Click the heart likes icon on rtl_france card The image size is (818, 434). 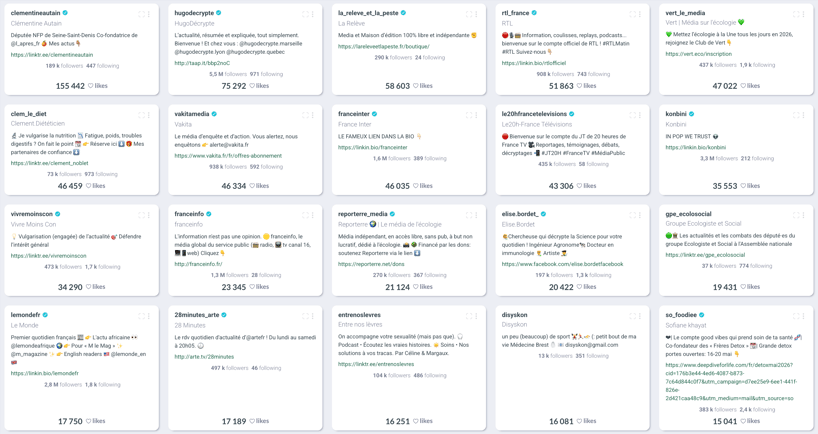(580, 86)
